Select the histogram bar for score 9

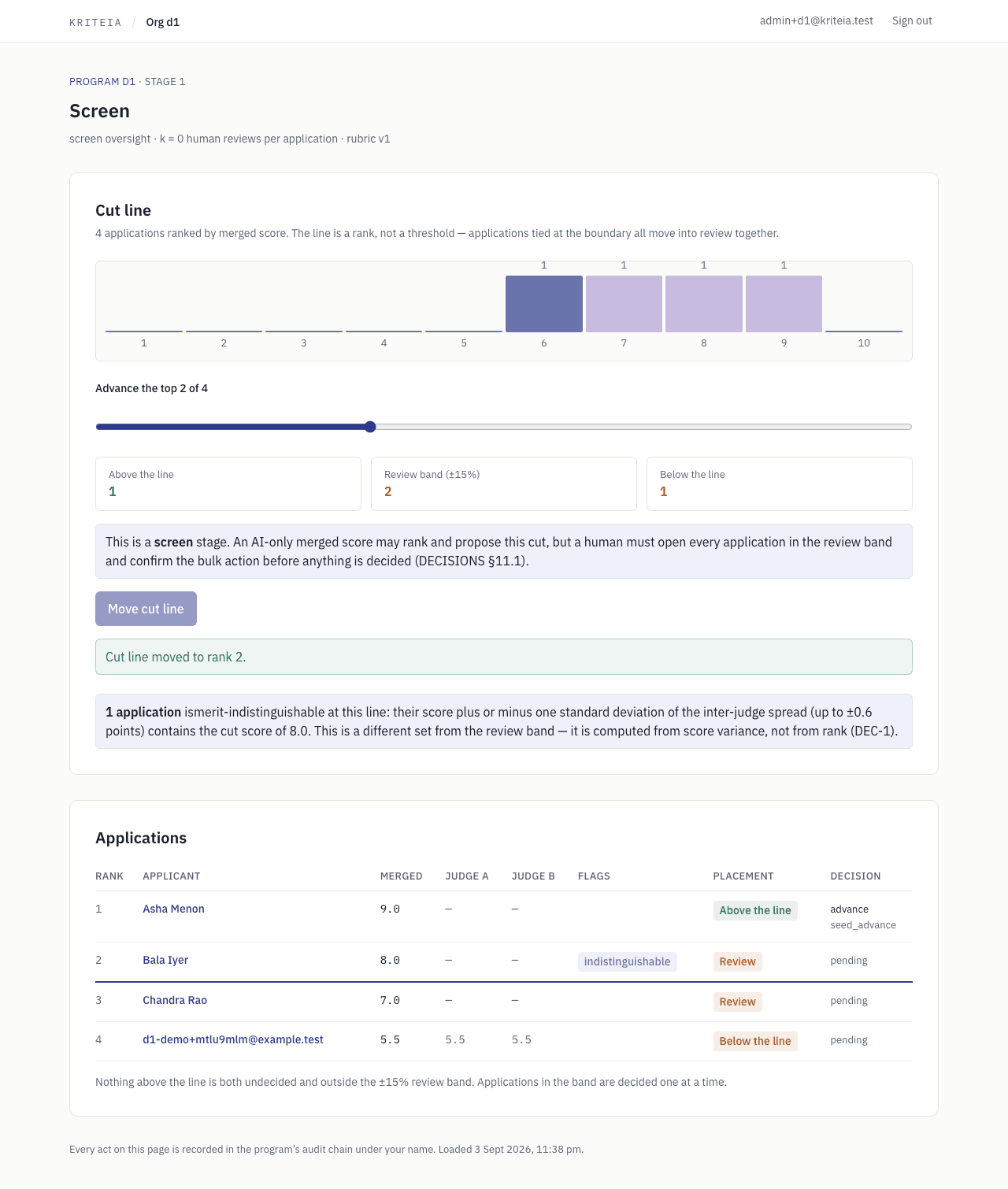coord(784,303)
